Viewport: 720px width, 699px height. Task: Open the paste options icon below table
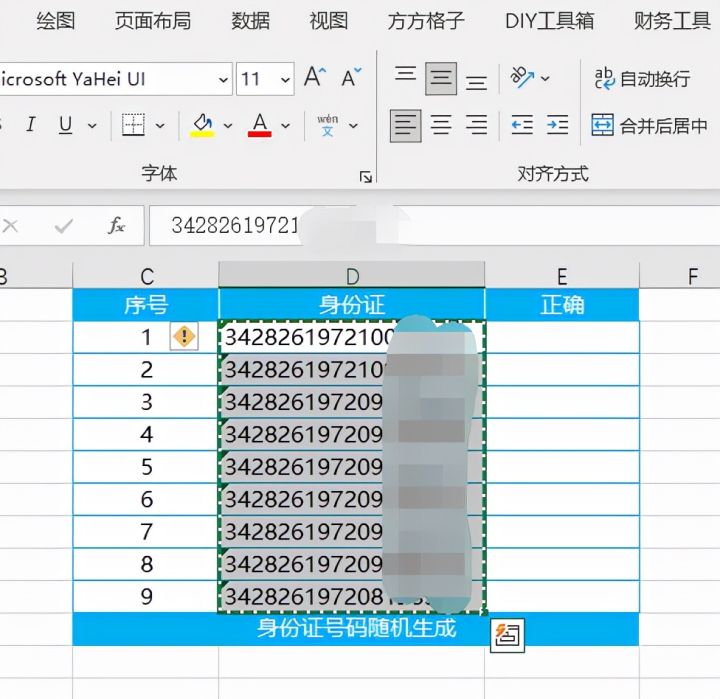pyautogui.click(x=507, y=635)
